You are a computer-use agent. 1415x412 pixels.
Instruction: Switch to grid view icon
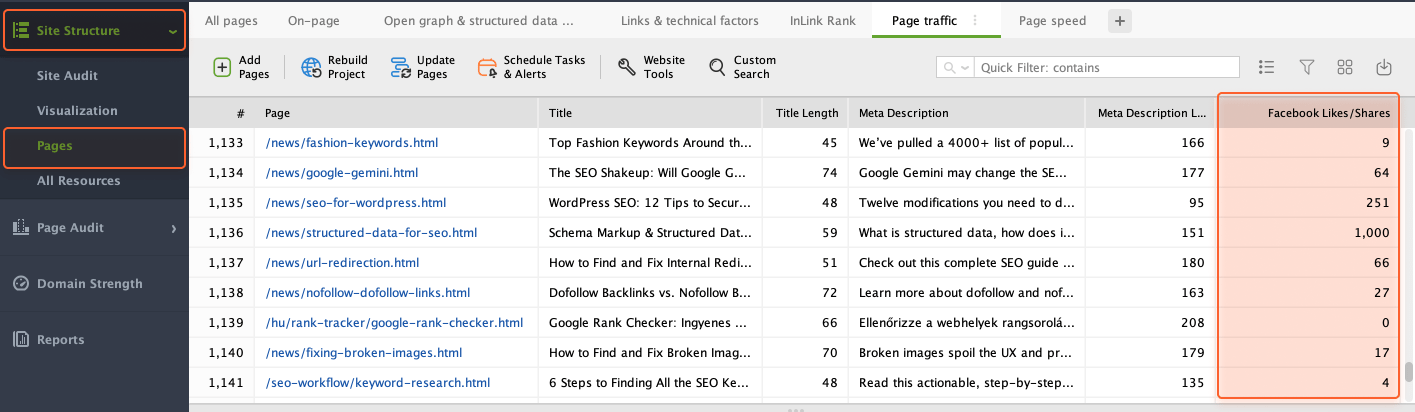click(x=1345, y=67)
